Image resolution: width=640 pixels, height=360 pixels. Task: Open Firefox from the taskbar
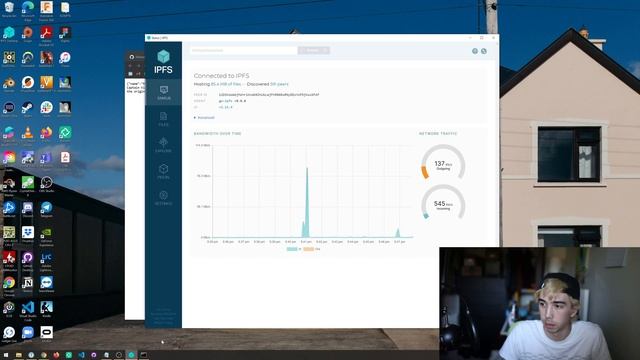[x=56, y=355]
